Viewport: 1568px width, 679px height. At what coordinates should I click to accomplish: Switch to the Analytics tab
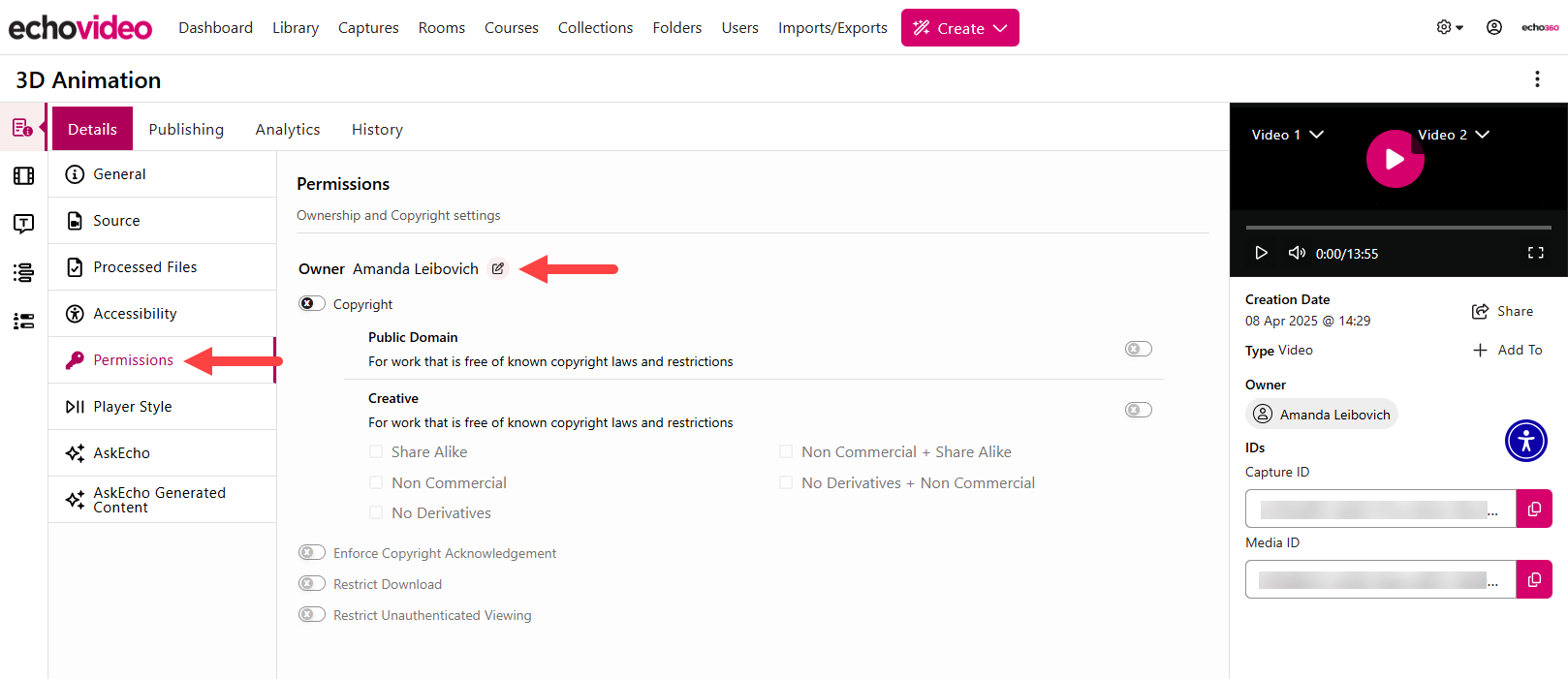click(x=288, y=129)
